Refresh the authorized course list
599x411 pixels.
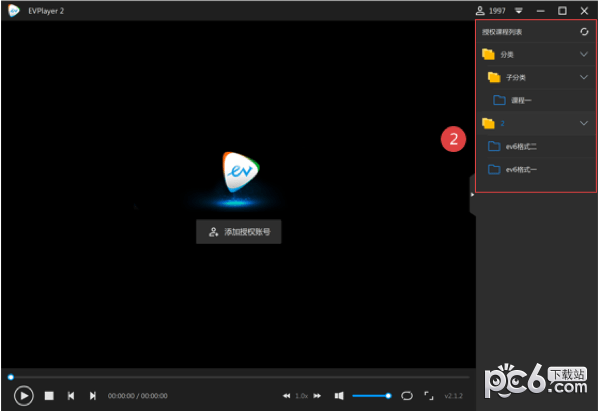tap(584, 32)
